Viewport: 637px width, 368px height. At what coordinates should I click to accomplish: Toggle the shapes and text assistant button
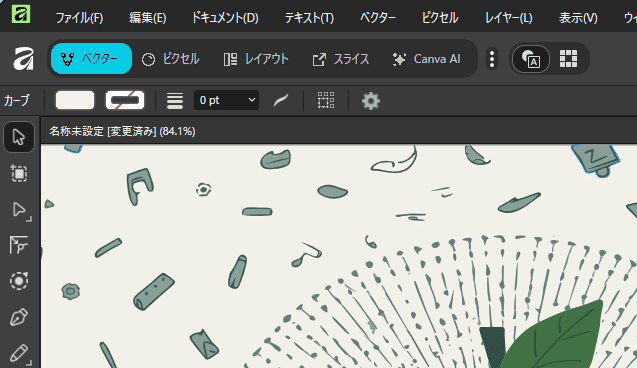click(531, 59)
